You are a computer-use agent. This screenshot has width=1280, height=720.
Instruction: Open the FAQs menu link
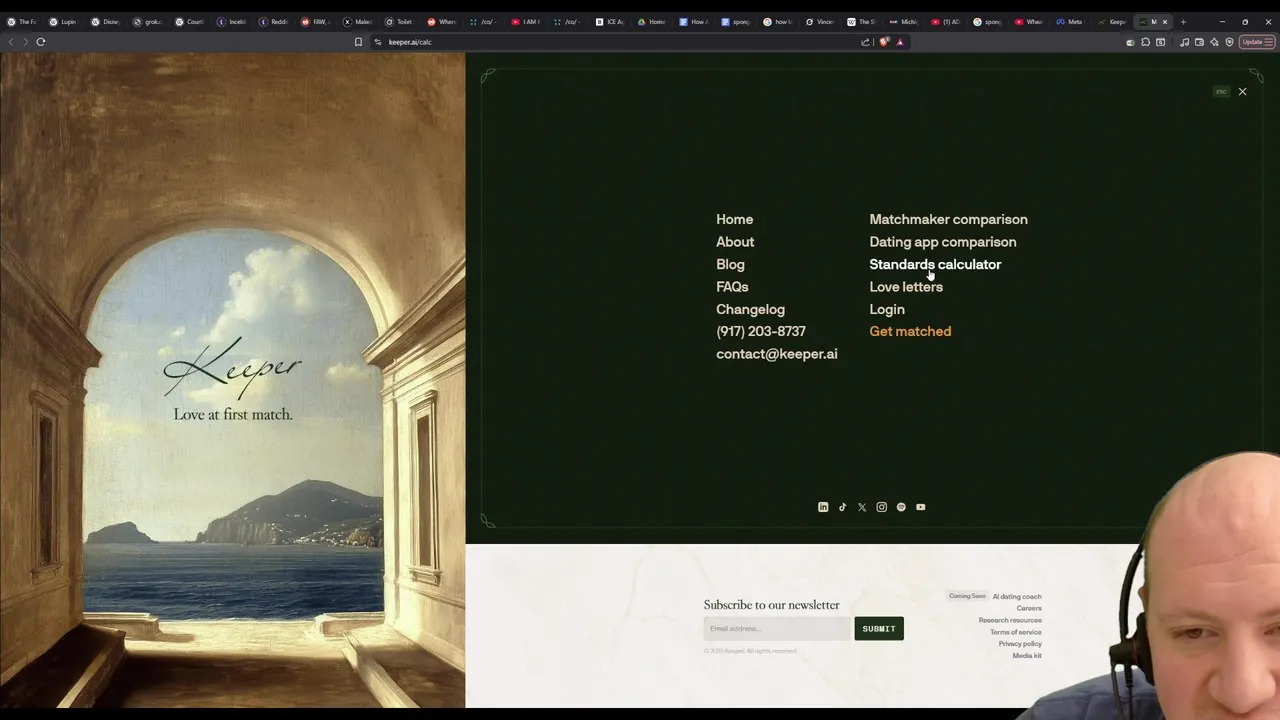[732, 287]
